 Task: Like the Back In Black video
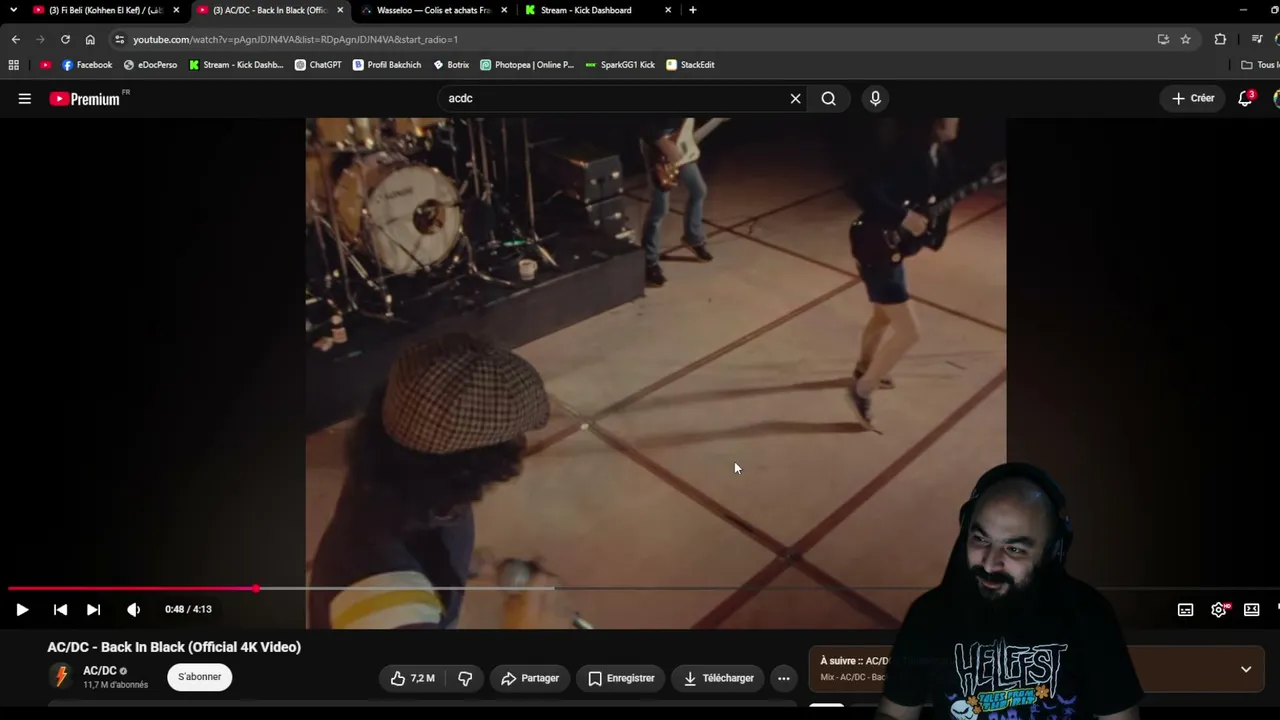(412, 678)
